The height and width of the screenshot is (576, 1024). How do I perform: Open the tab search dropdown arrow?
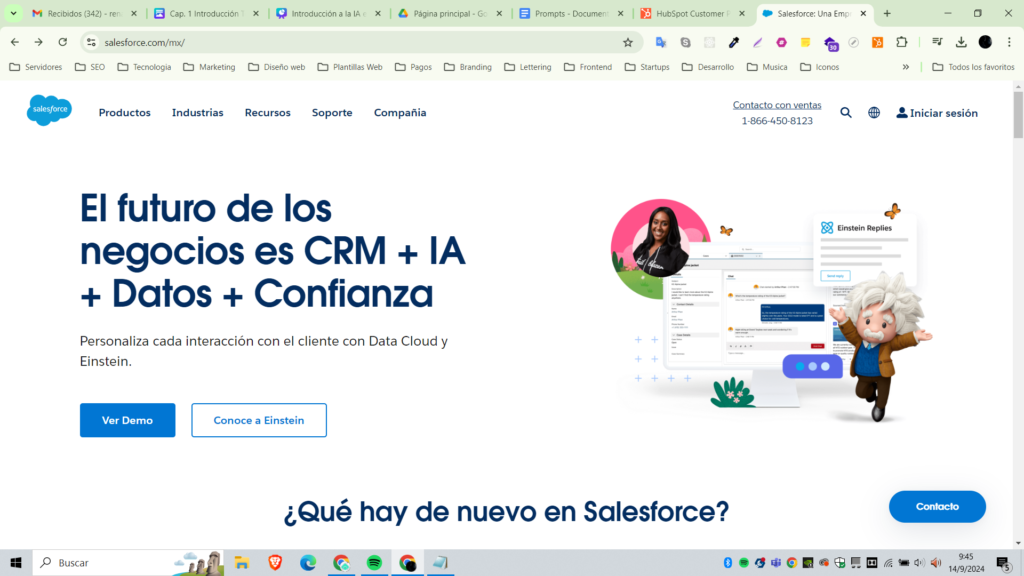[x=14, y=13]
